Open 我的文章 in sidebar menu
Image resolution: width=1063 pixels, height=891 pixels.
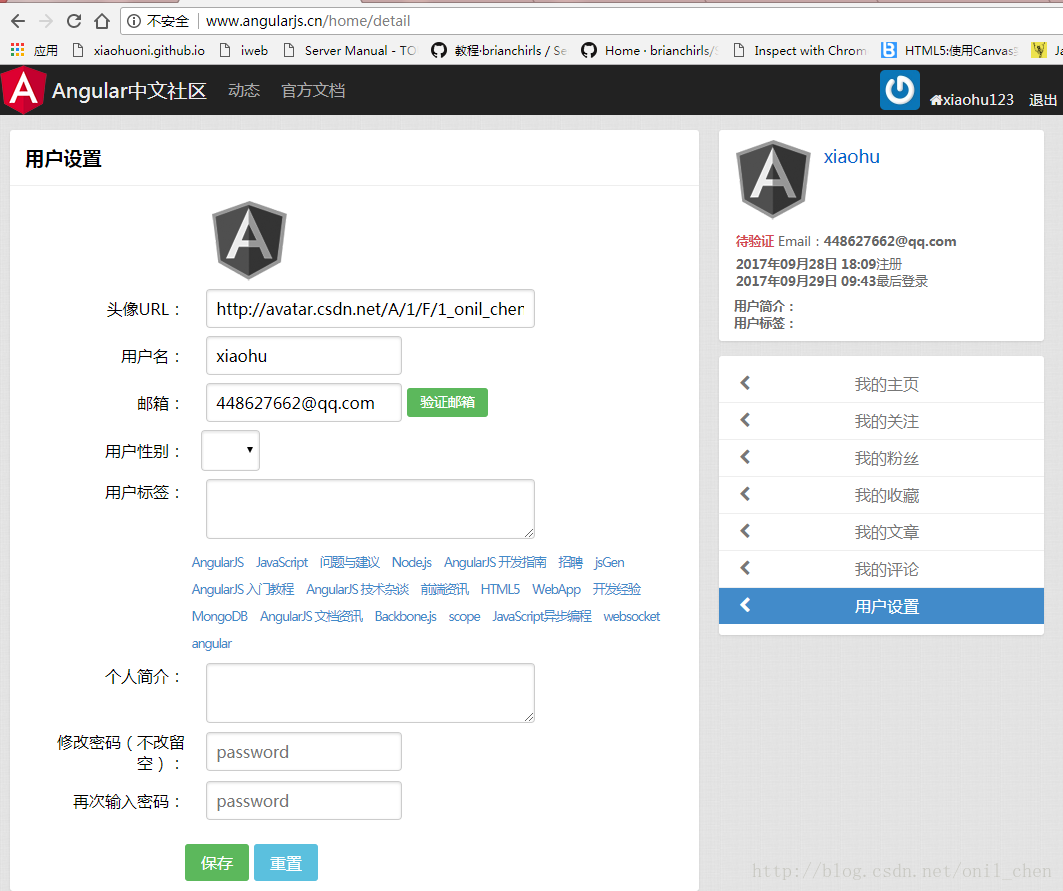881,532
